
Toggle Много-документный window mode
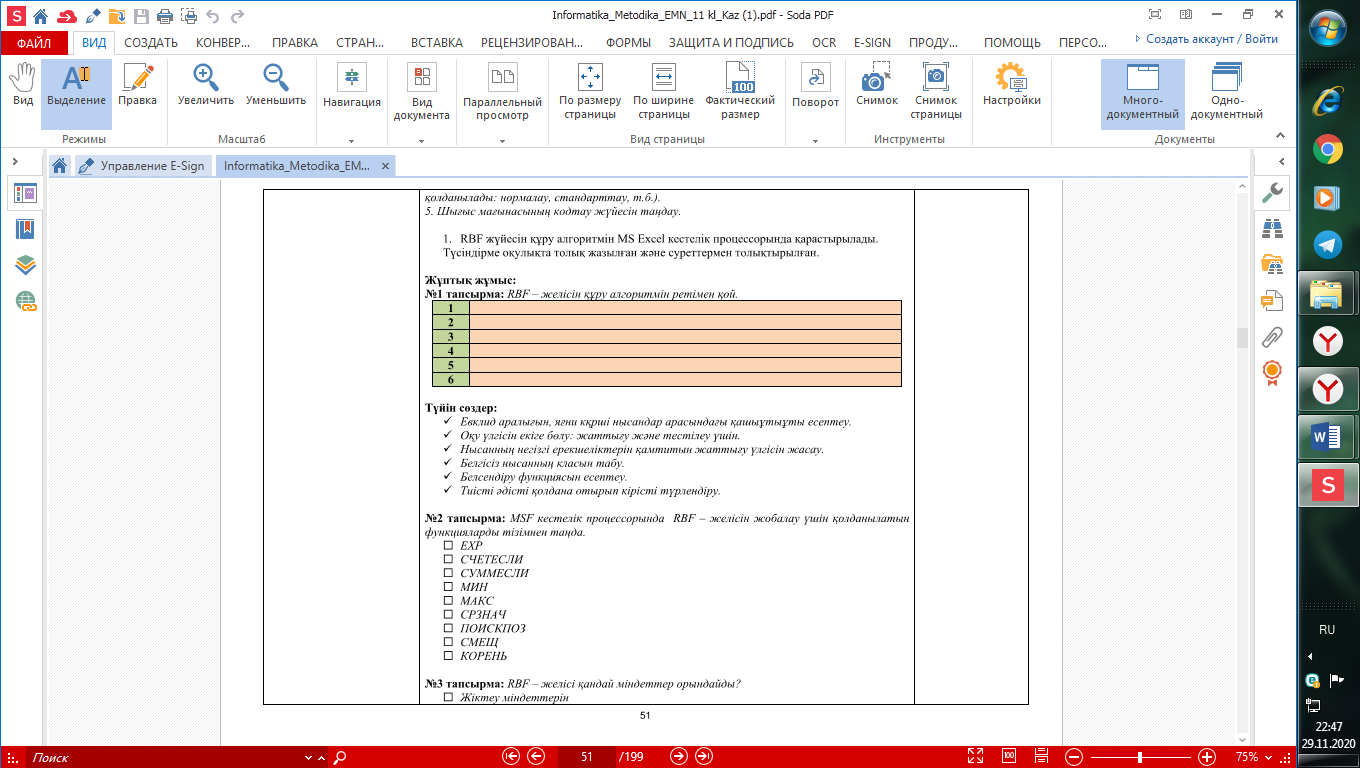click(1142, 90)
